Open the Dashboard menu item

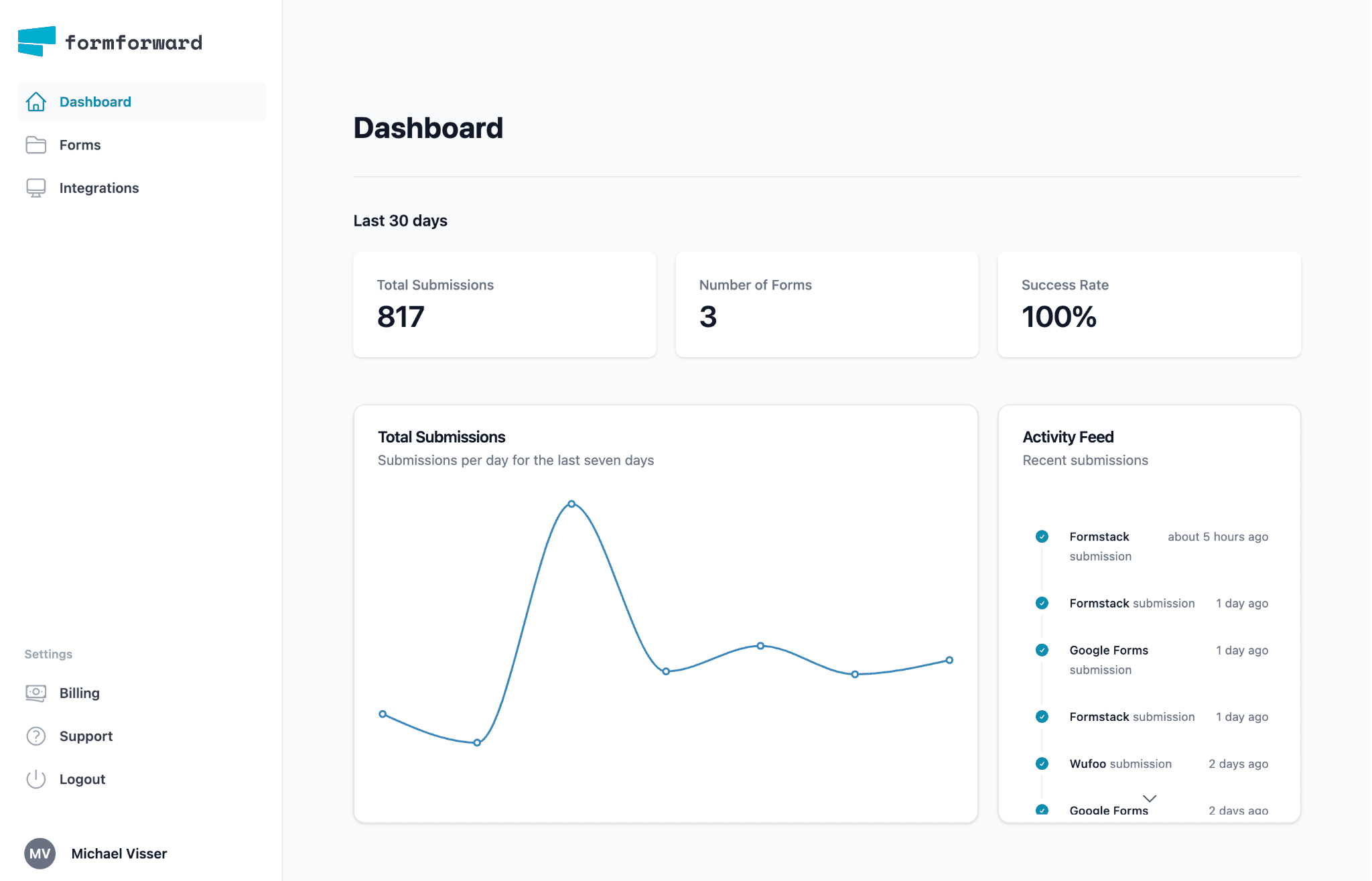click(x=141, y=102)
